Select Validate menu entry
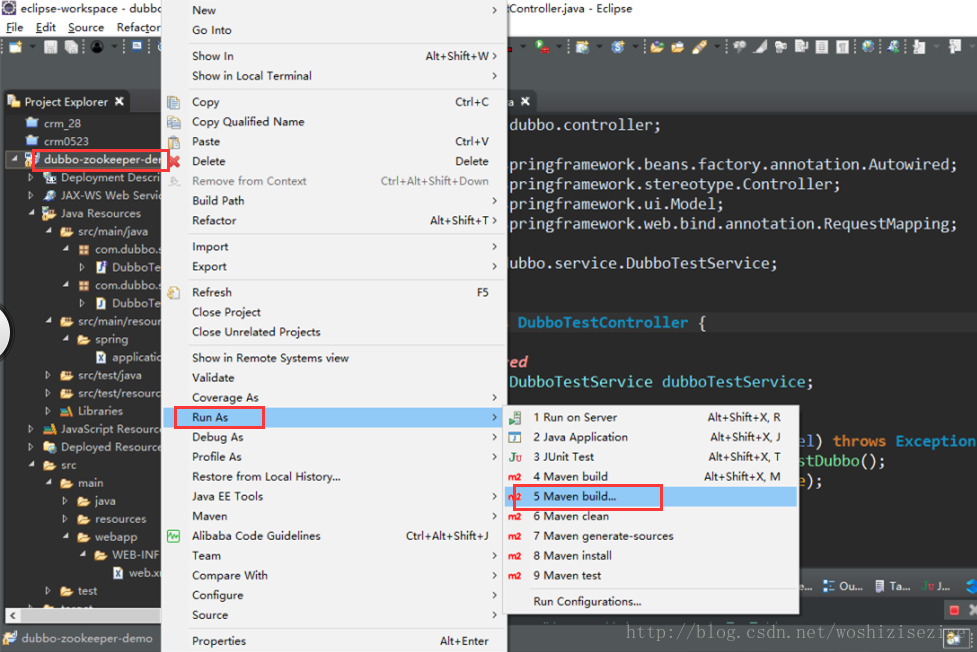 [334, 378]
